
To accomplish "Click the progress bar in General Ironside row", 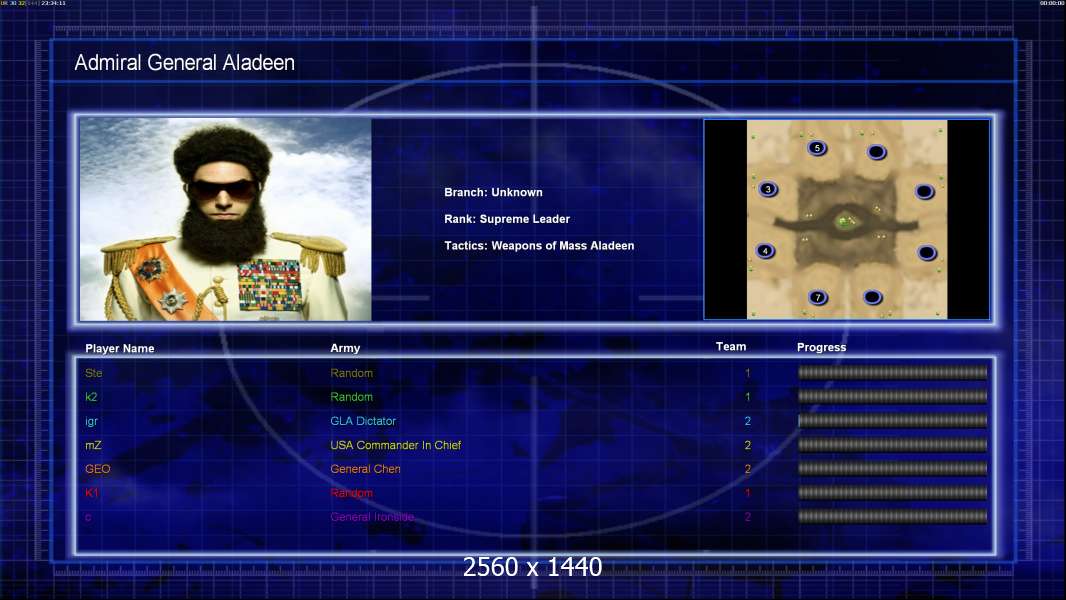I will 892,516.
